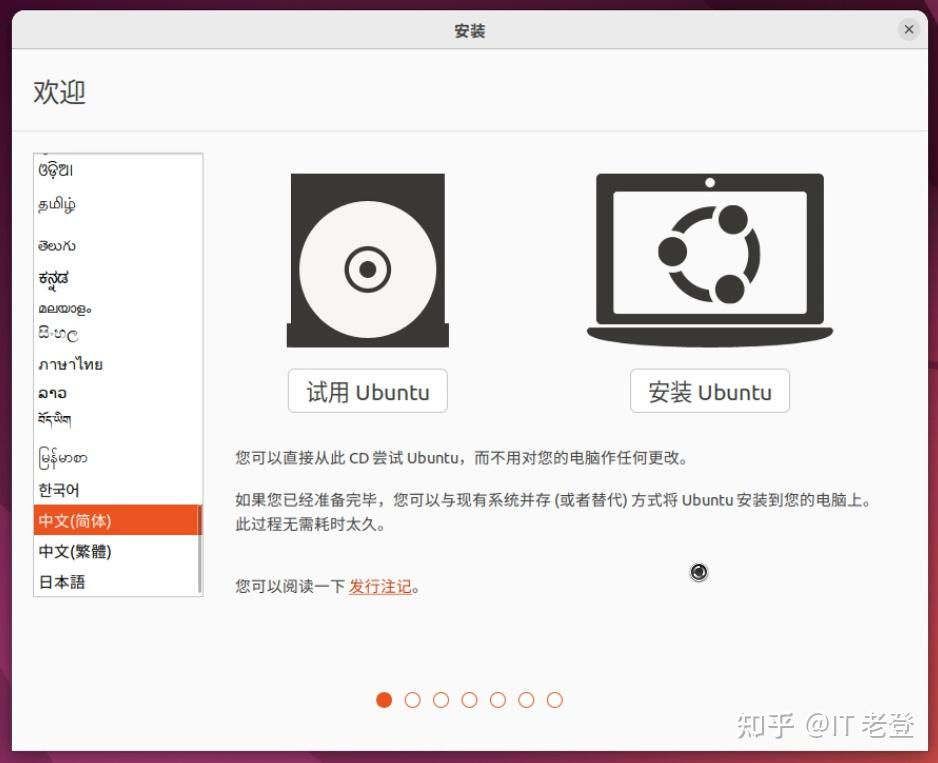Select 한국어 from the language list
The width and height of the screenshot is (938, 763).
pyautogui.click(x=62, y=490)
